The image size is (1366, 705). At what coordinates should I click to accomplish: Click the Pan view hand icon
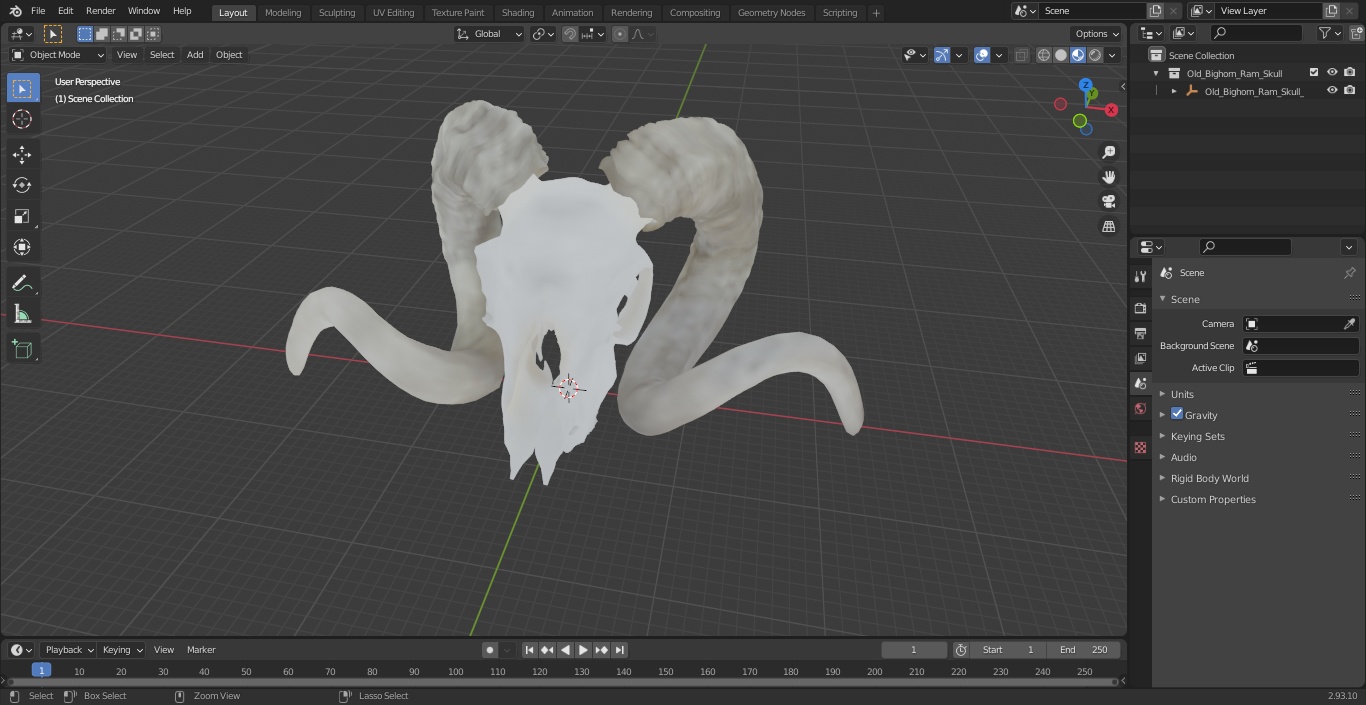[1108, 177]
